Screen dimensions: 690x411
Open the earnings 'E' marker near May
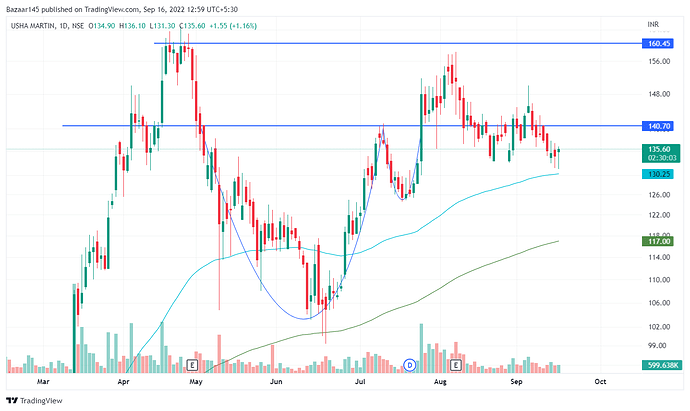[192, 364]
